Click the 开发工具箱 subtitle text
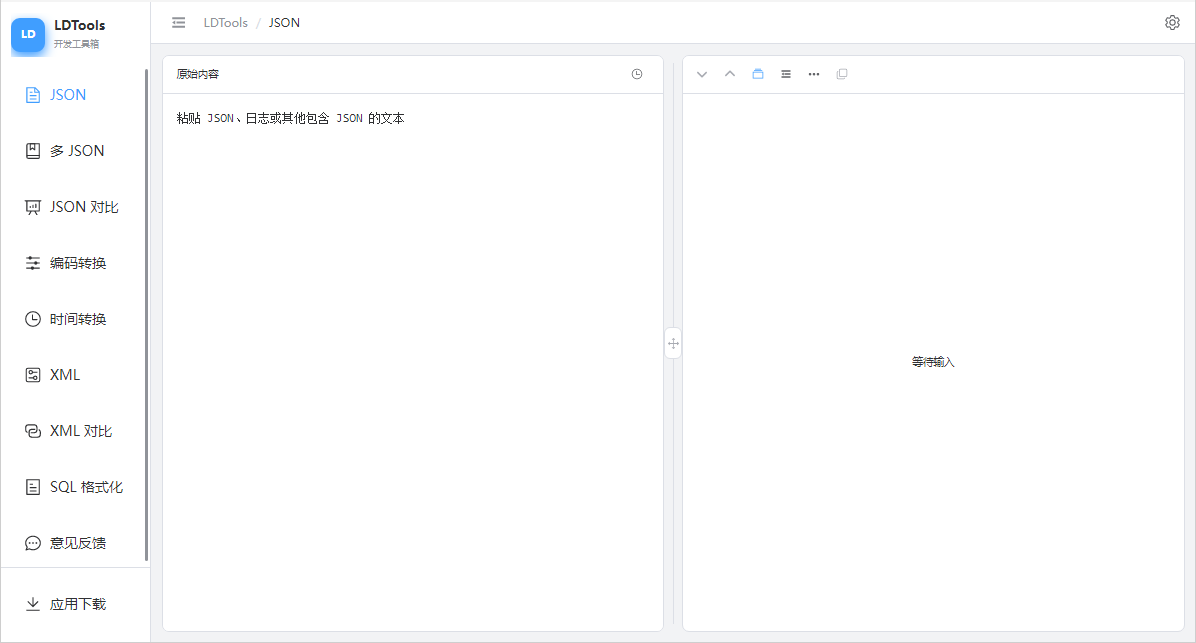Image resolution: width=1196 pixels, height=643 pixels. [x=76, y=43]
